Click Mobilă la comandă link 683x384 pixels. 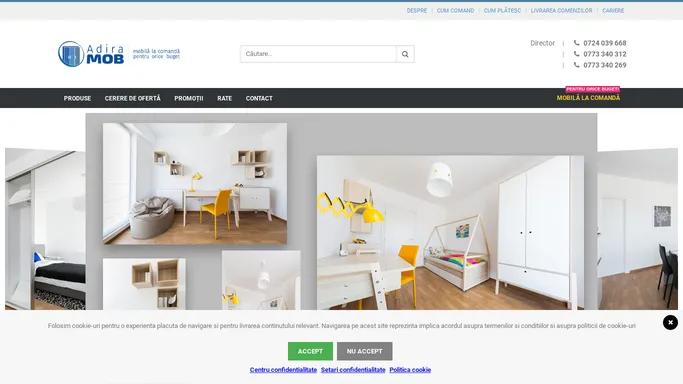(588, 98)
